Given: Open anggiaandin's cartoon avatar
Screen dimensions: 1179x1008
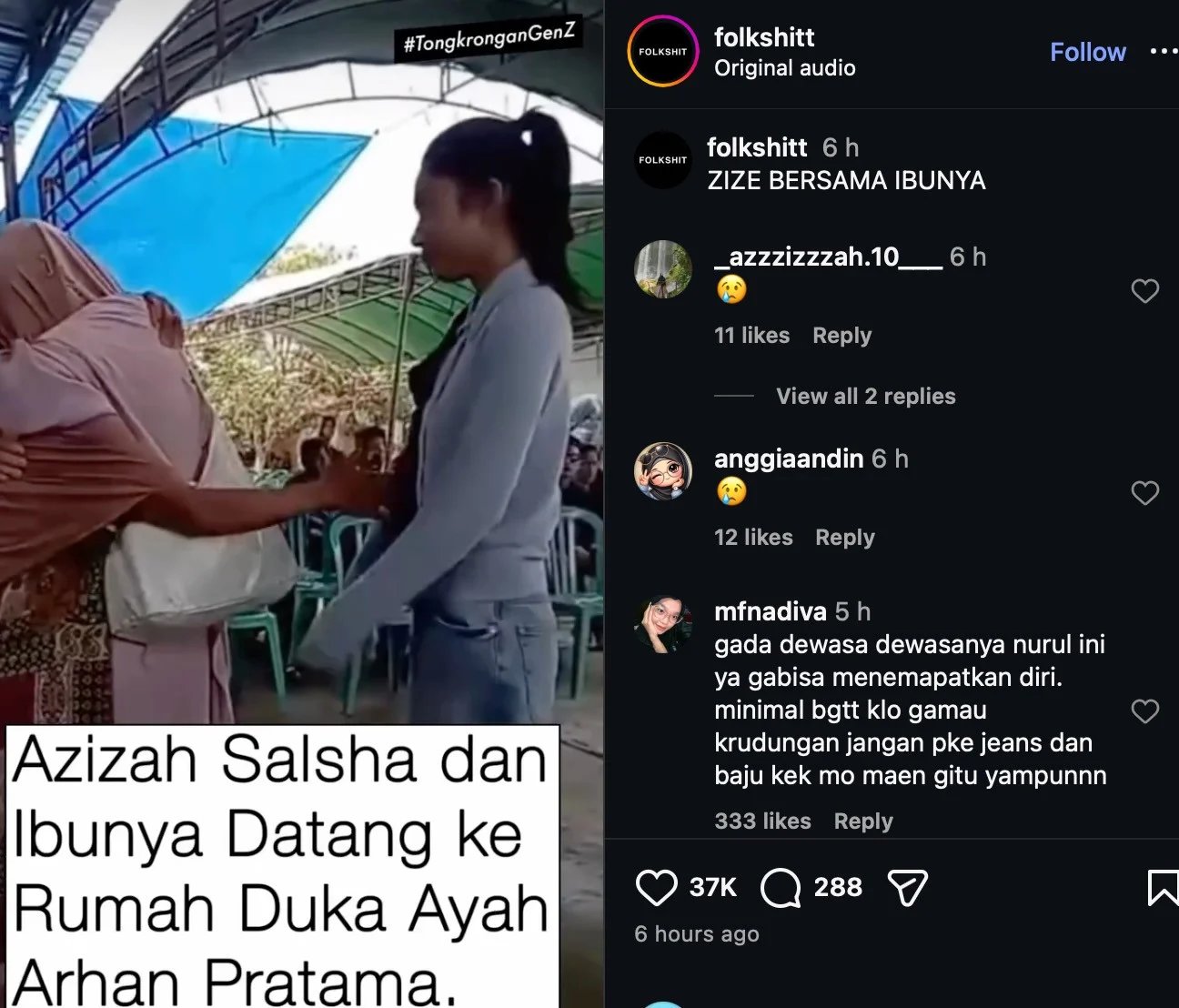Looking at the screenshot, I should coord(663,471).
